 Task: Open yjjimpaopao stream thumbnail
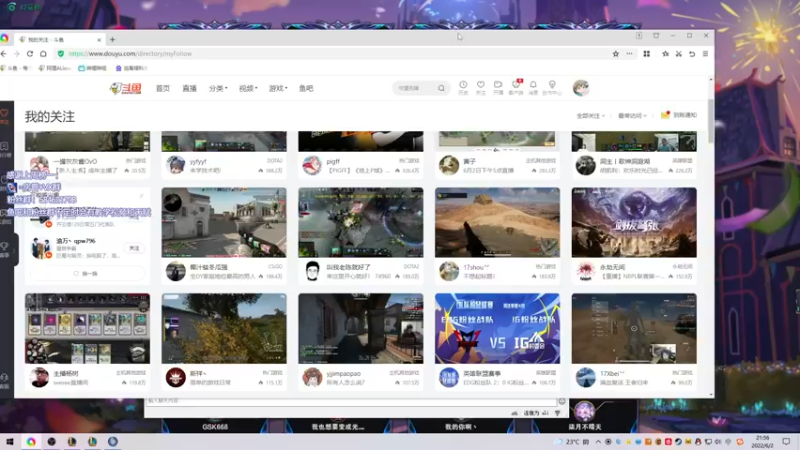[x=361, y=329]
